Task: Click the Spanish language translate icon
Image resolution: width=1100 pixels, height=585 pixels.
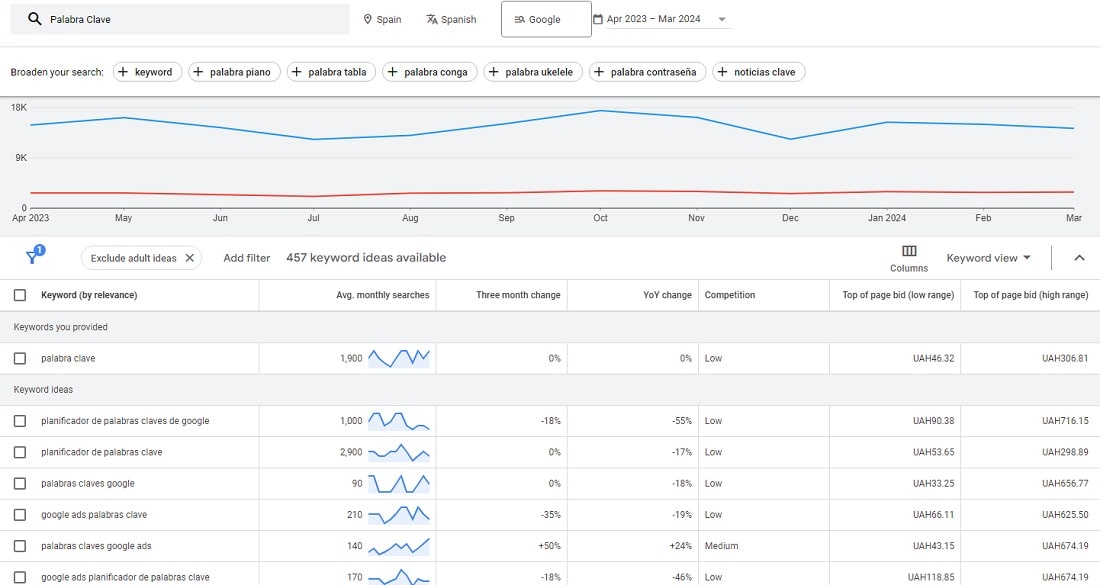Action: pos(432,20)
